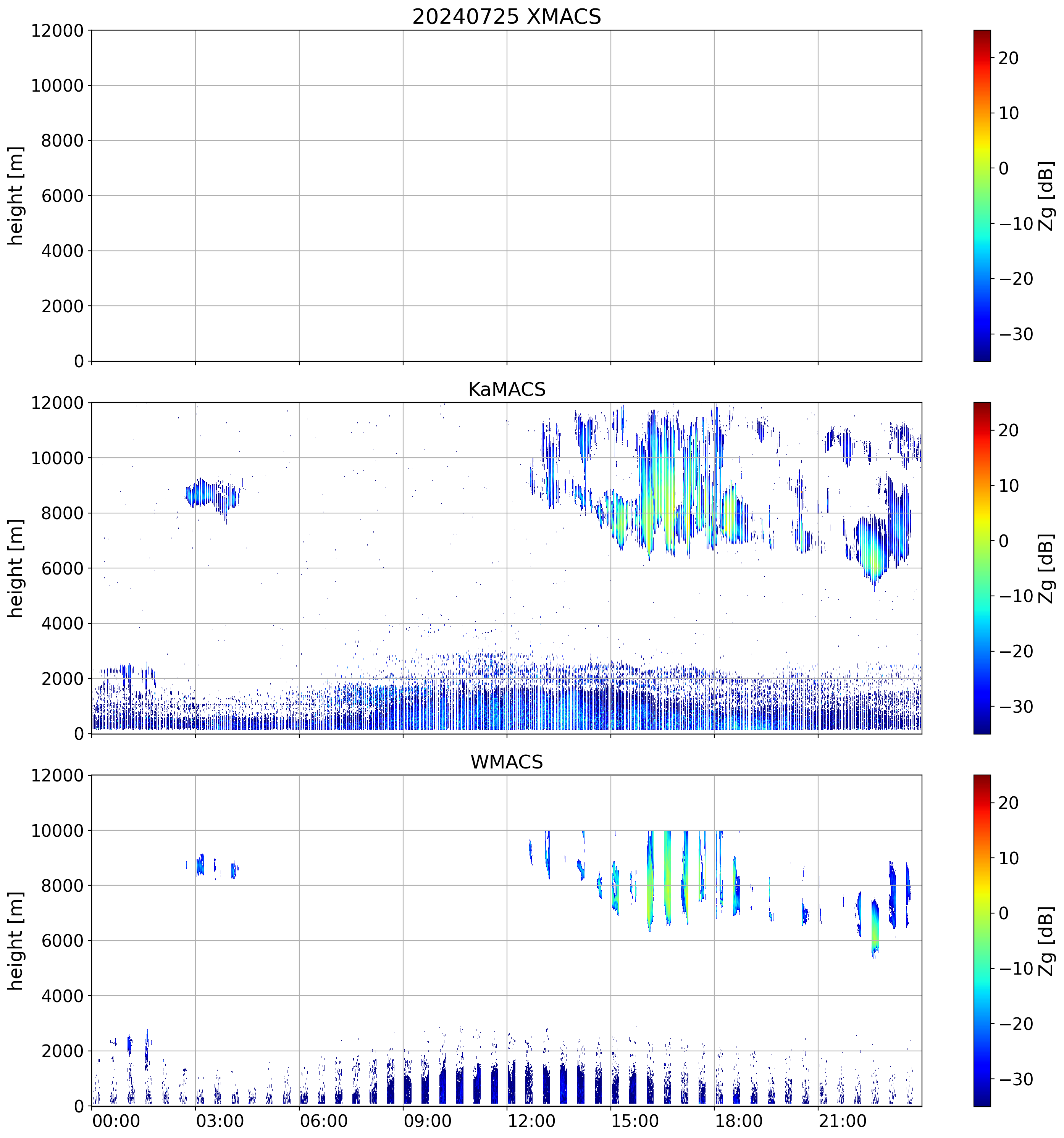Click the 00:00 time axis label

(116, 1121)
